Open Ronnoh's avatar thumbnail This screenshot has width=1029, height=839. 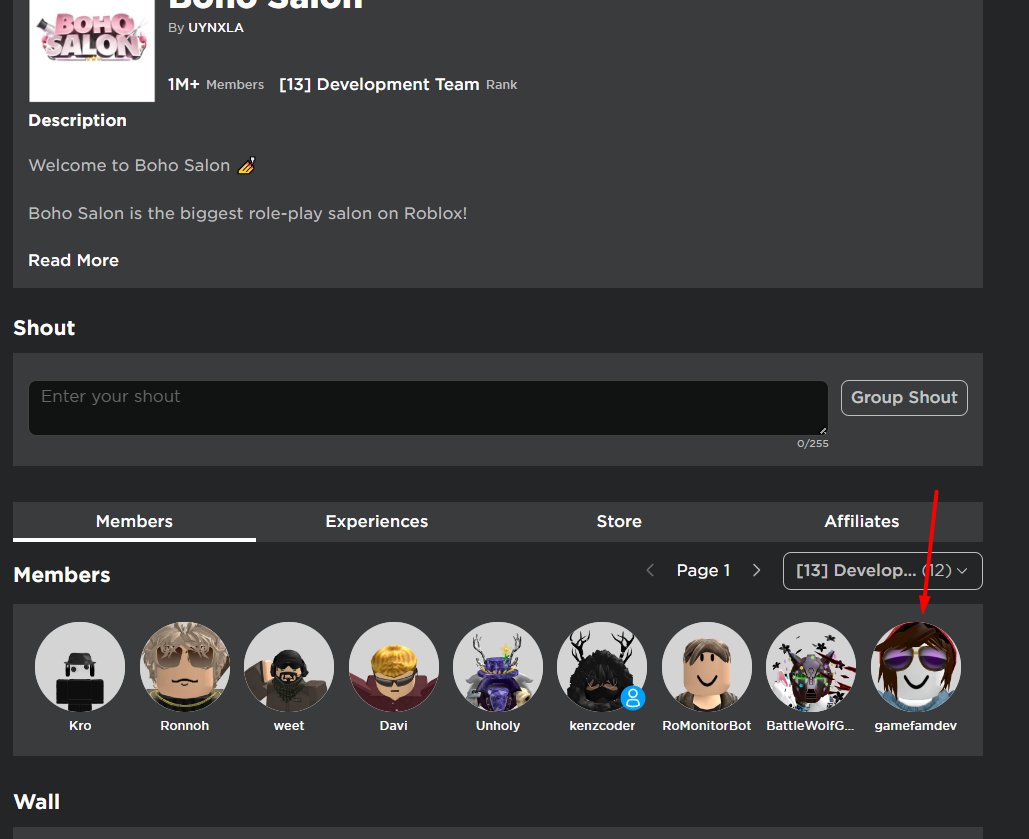(184, 667)
